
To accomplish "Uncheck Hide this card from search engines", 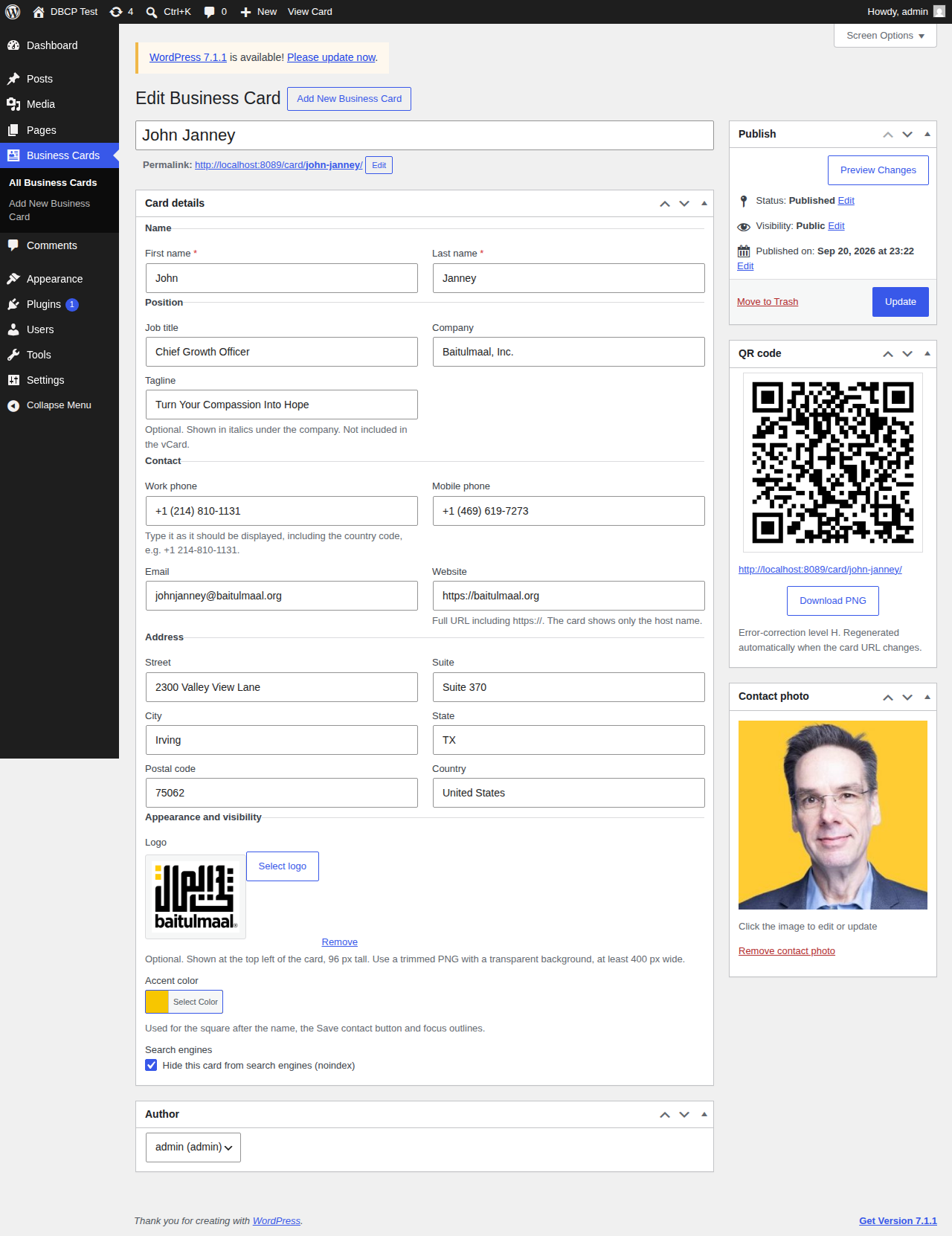I will click(151, 1065).
